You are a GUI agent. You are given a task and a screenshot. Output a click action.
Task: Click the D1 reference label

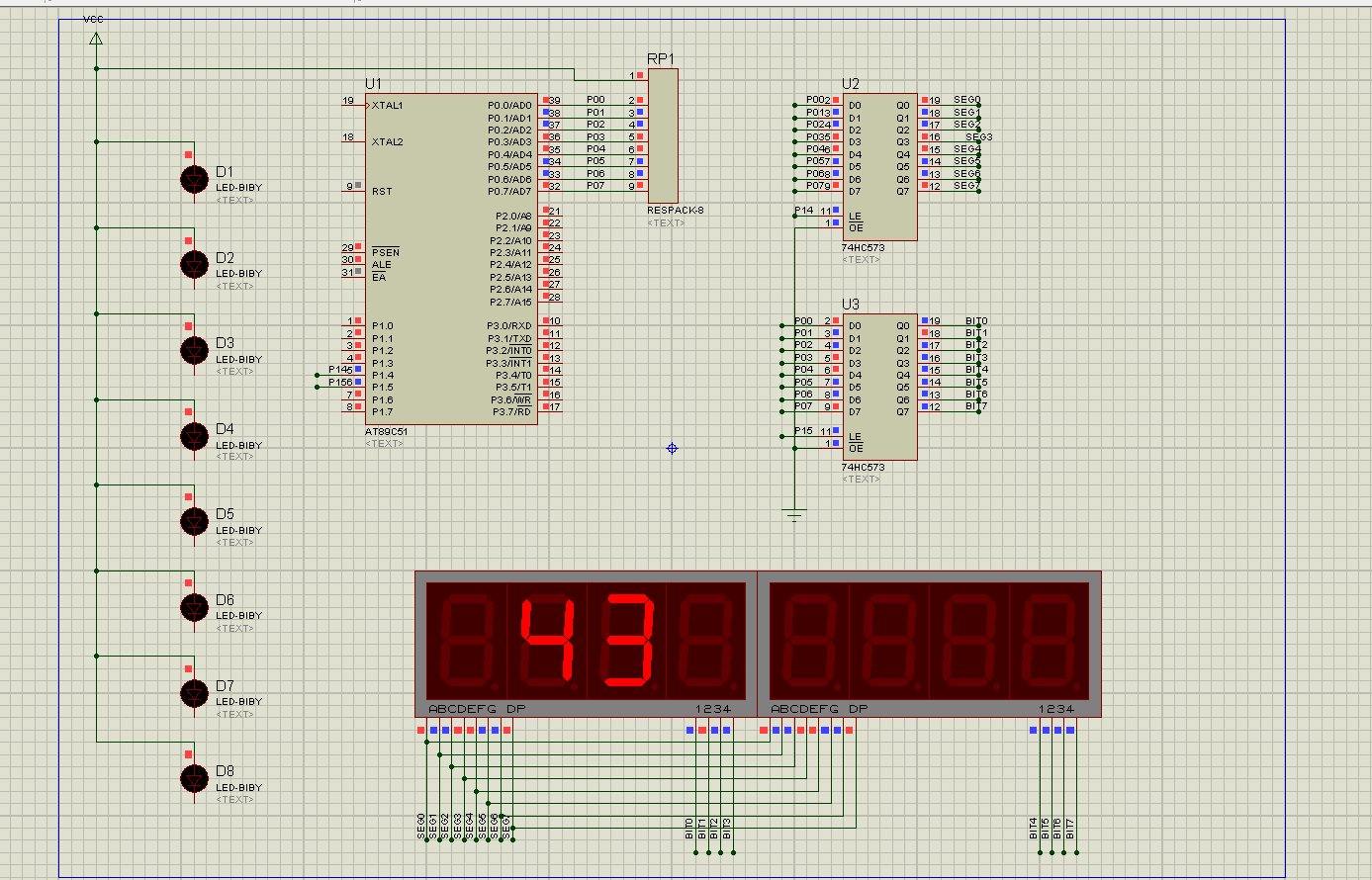click(225, 172)
